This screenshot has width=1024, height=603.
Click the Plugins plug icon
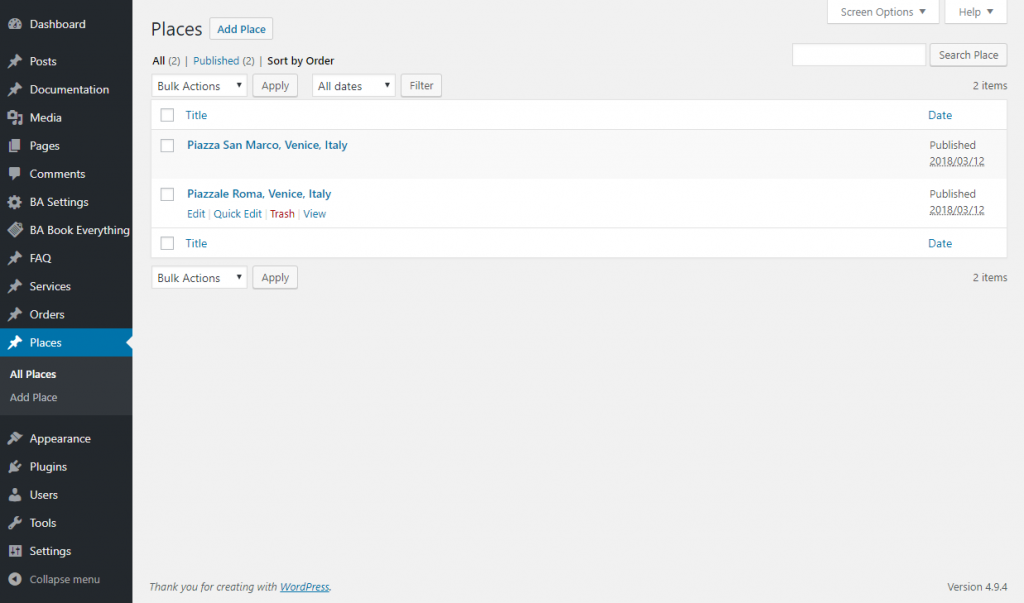point(15,467)
